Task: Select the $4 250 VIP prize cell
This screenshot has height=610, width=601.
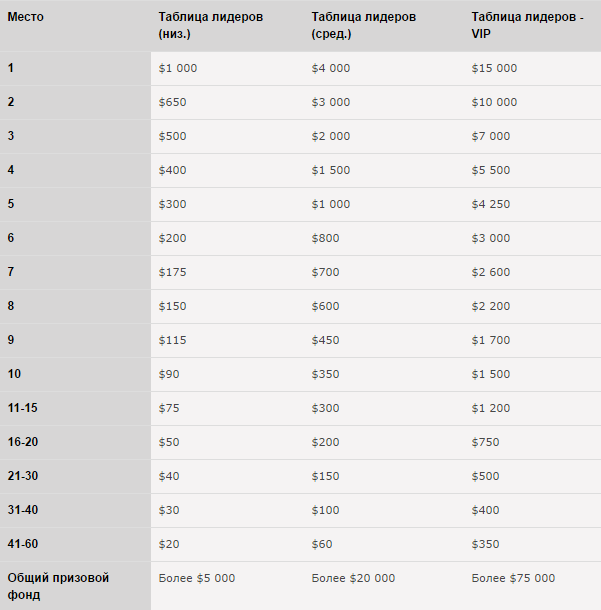Action: coord(491,204)
